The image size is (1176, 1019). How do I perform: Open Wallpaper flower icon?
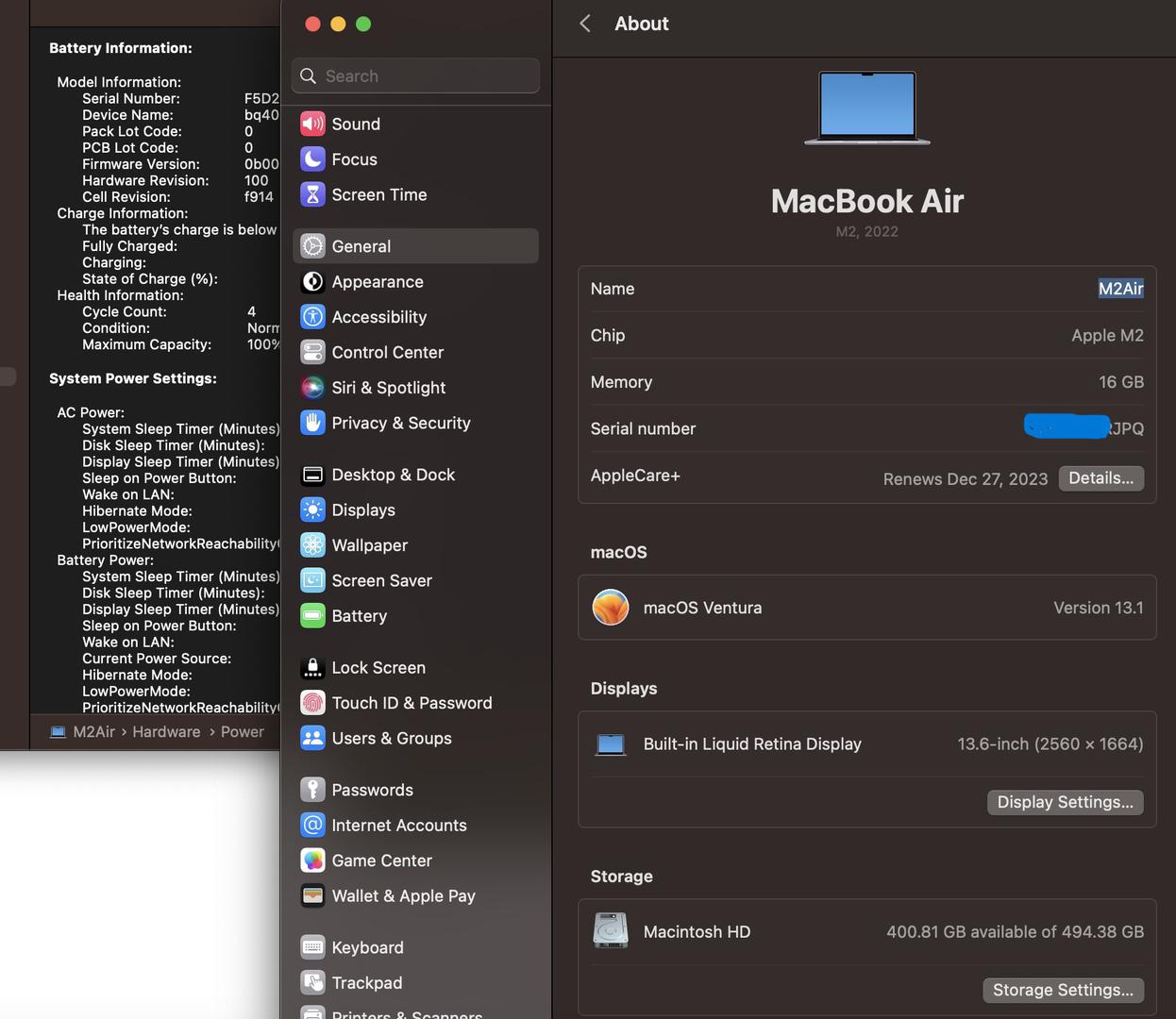[312, 545]
